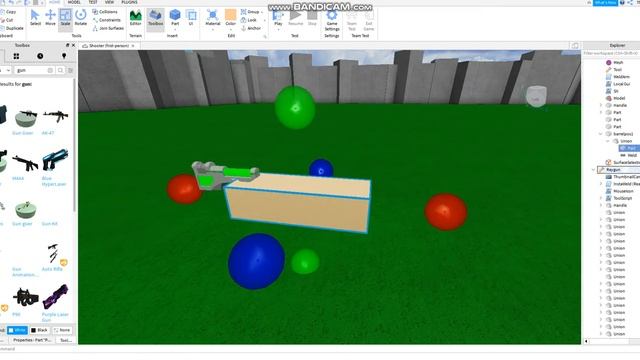This screenshot has height=360, width=640.
Task: Click the Stop test button
Action: 312,18
